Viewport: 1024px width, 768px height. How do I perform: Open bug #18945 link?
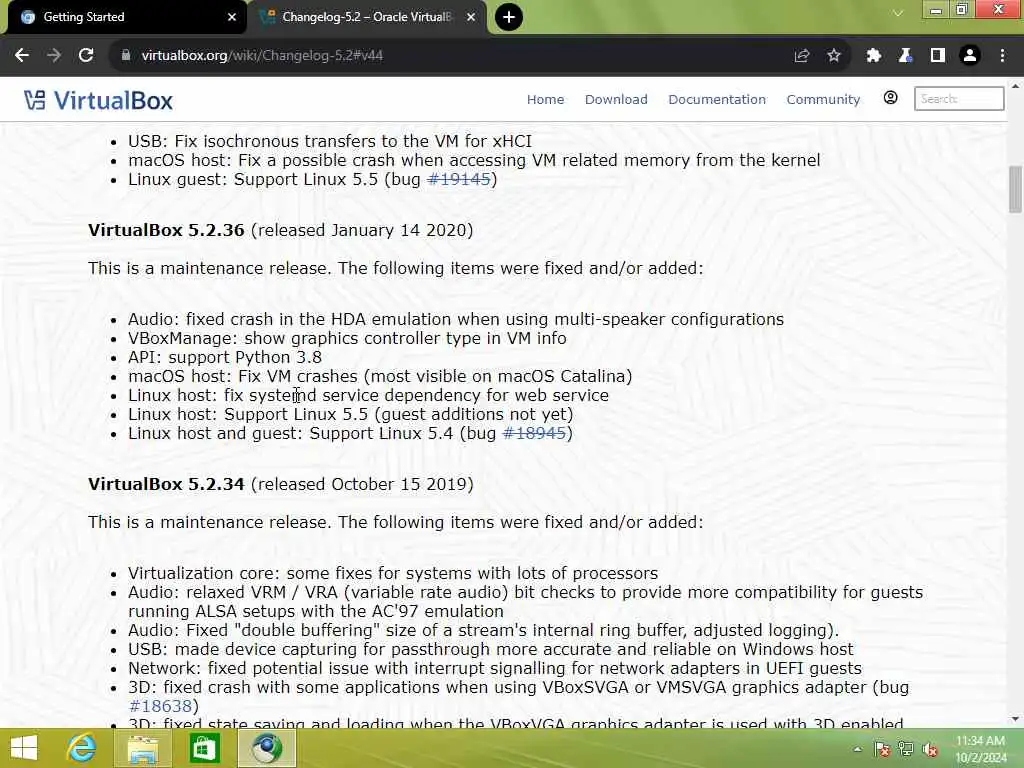(534, 434)
